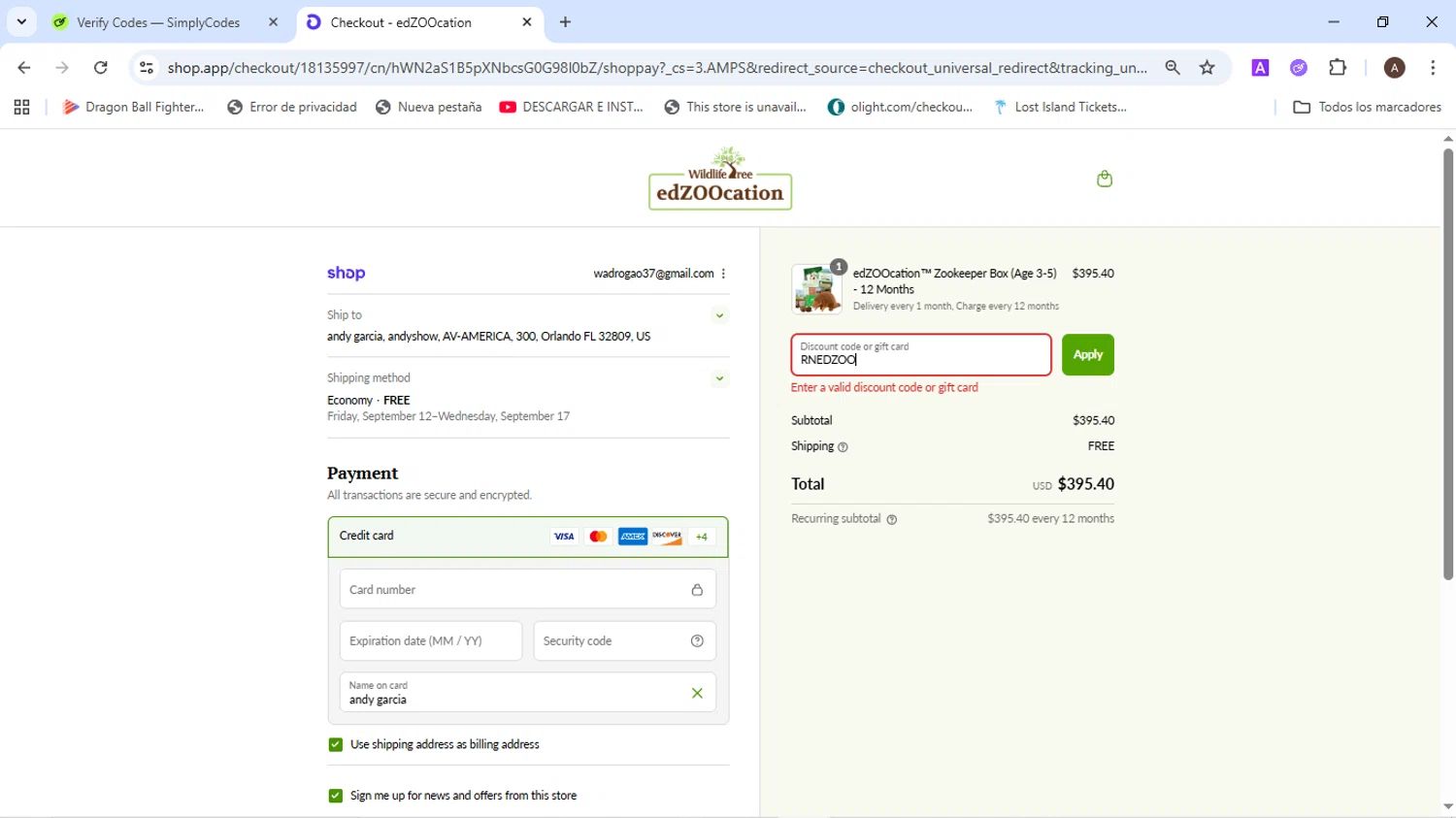This screenshot has height=818, width=1456.
Task: Click the Zookeeper Box product thumbnail
Action: pyautogui.click(x=817, y=288)
